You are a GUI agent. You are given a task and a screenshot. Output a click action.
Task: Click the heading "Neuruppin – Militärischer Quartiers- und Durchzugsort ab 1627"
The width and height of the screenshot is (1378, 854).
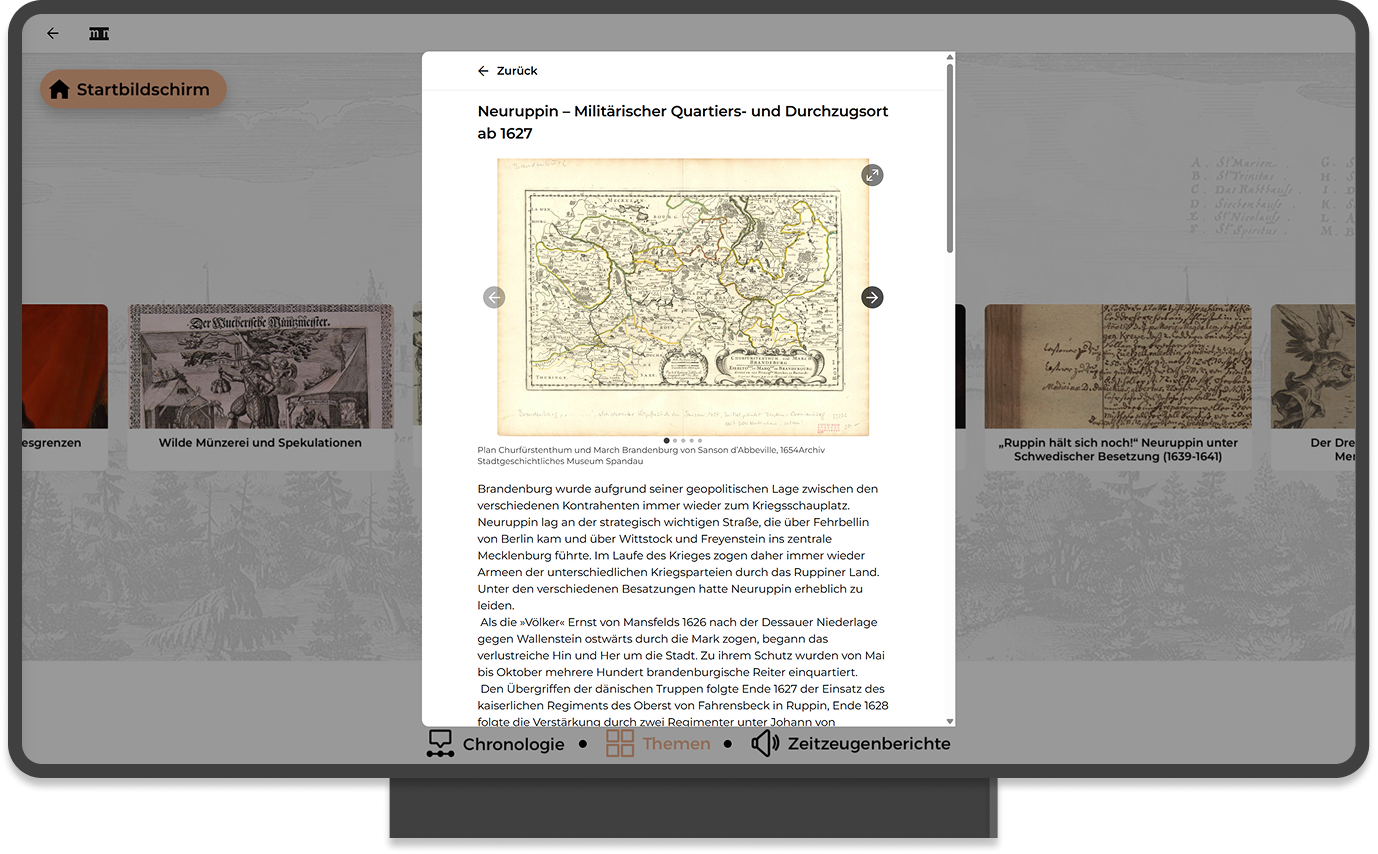pos(683,122)
